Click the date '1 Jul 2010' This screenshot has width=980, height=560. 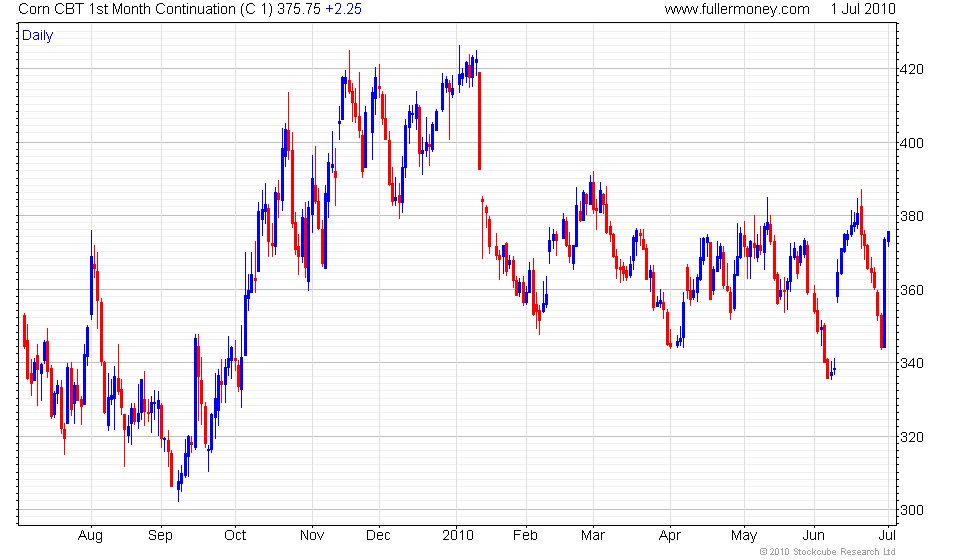[x=863, y=9]
